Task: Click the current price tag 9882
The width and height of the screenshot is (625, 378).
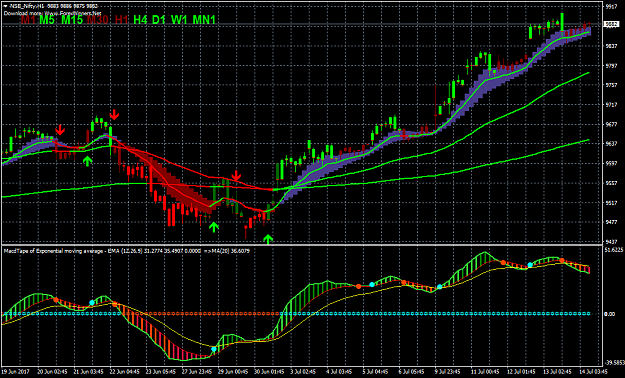Action: coord(611,24)
